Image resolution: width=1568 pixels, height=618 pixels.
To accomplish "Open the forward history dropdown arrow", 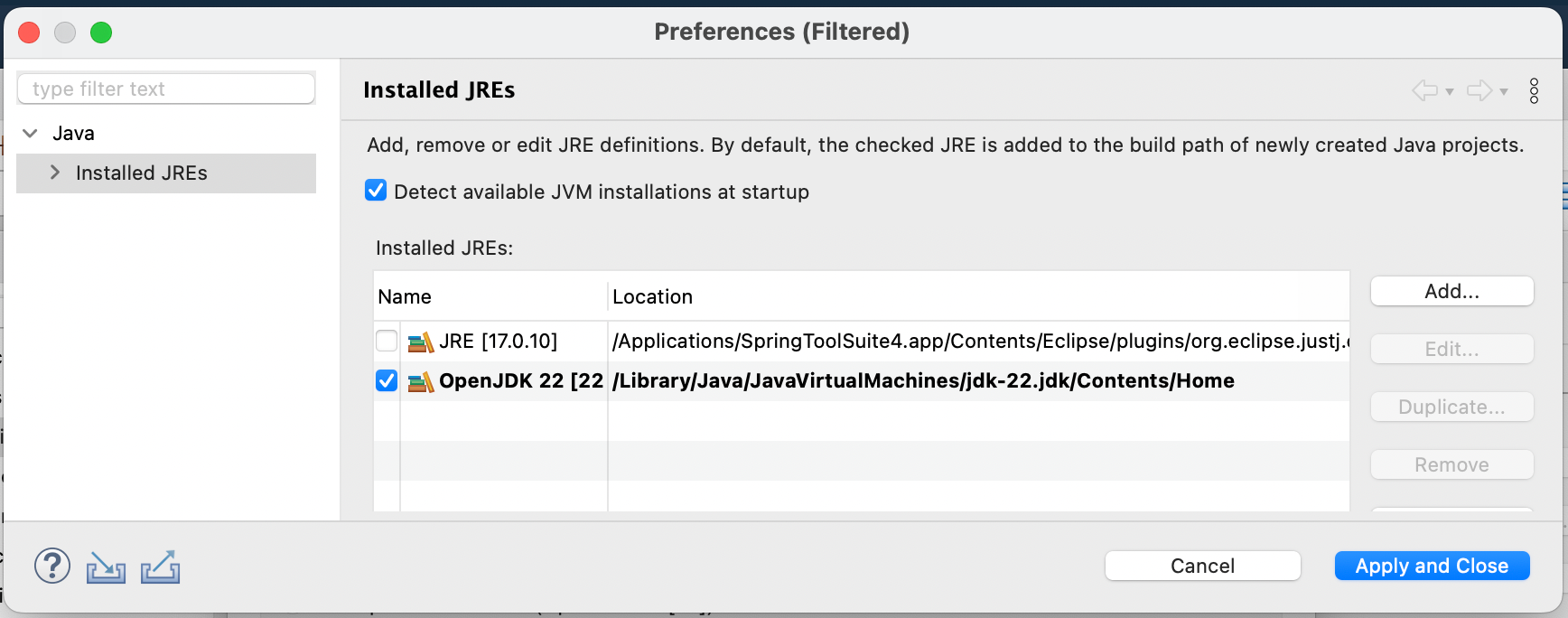I will pyautogui.click(x=1504, y=91).
